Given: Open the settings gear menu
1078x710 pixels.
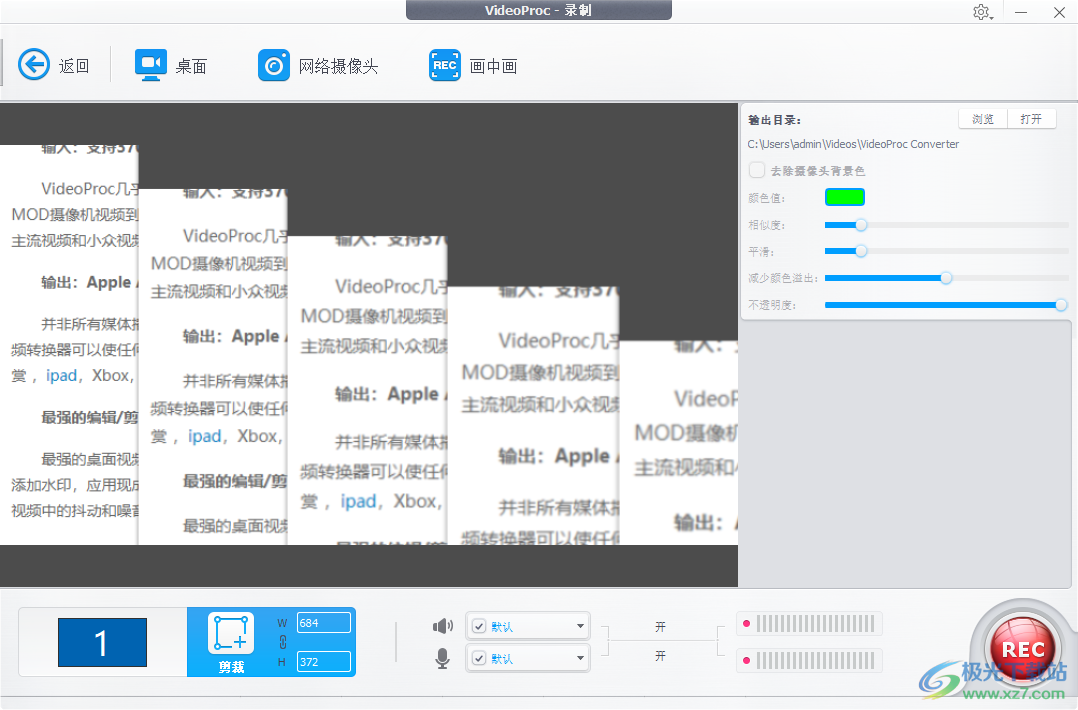Looking at the screenshot, I should click(x=980, y=12).
